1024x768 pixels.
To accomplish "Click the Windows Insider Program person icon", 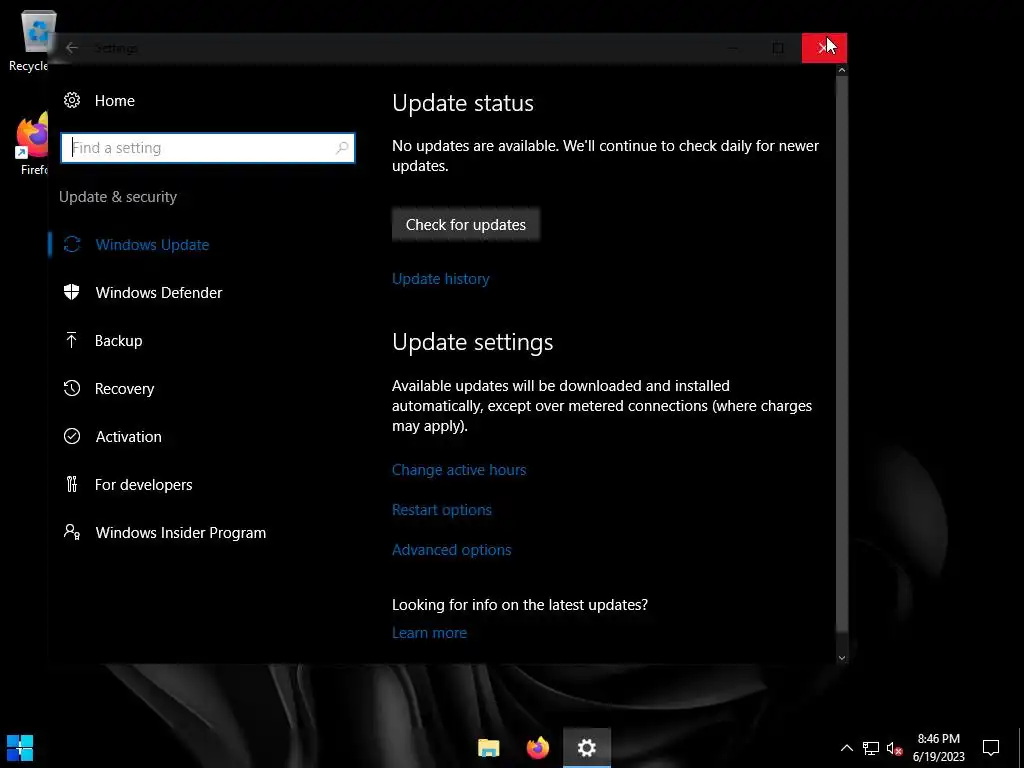I will click(72, 532).
